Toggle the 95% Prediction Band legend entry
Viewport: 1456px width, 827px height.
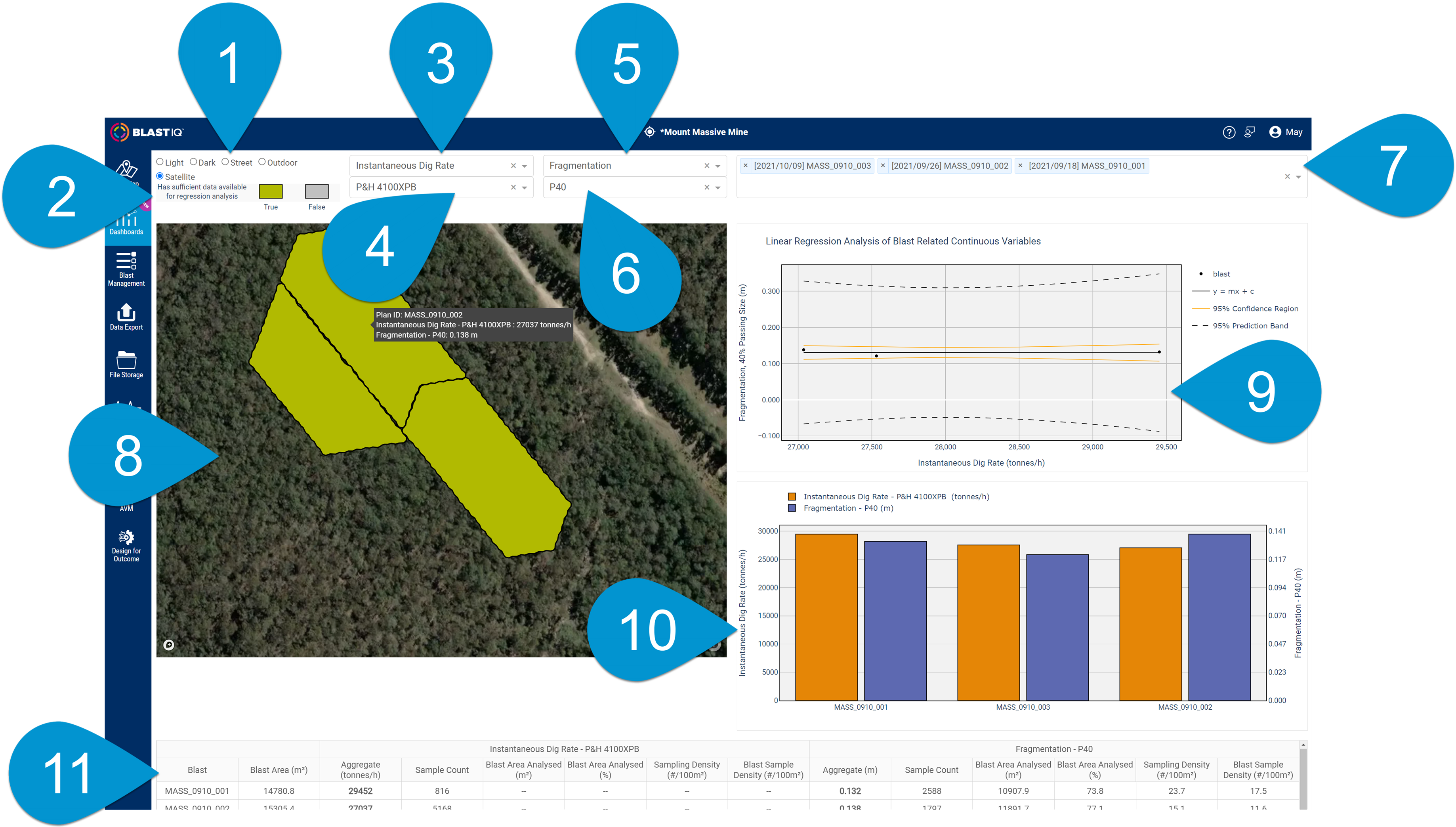pyautogui.click(x=1240, y=326)
